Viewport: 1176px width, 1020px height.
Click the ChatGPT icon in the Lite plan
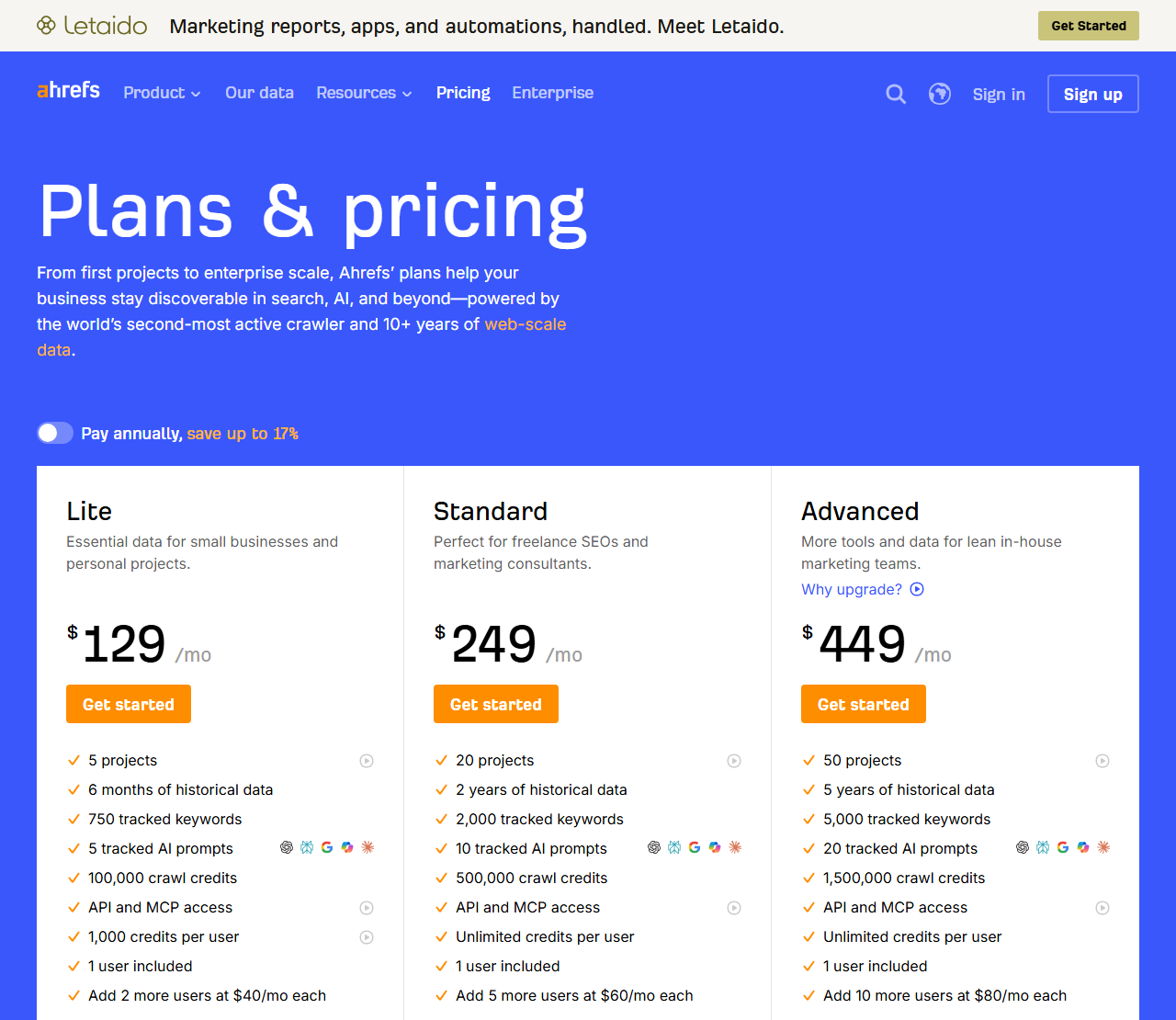coord(287,847)
